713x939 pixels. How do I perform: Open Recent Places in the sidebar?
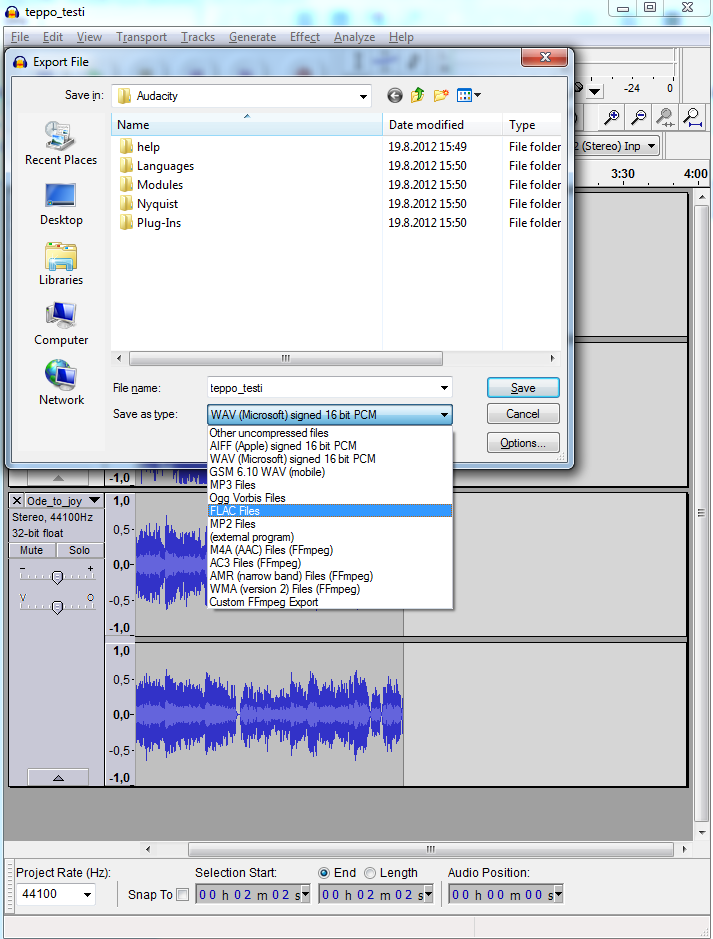[x=61, y=144]
